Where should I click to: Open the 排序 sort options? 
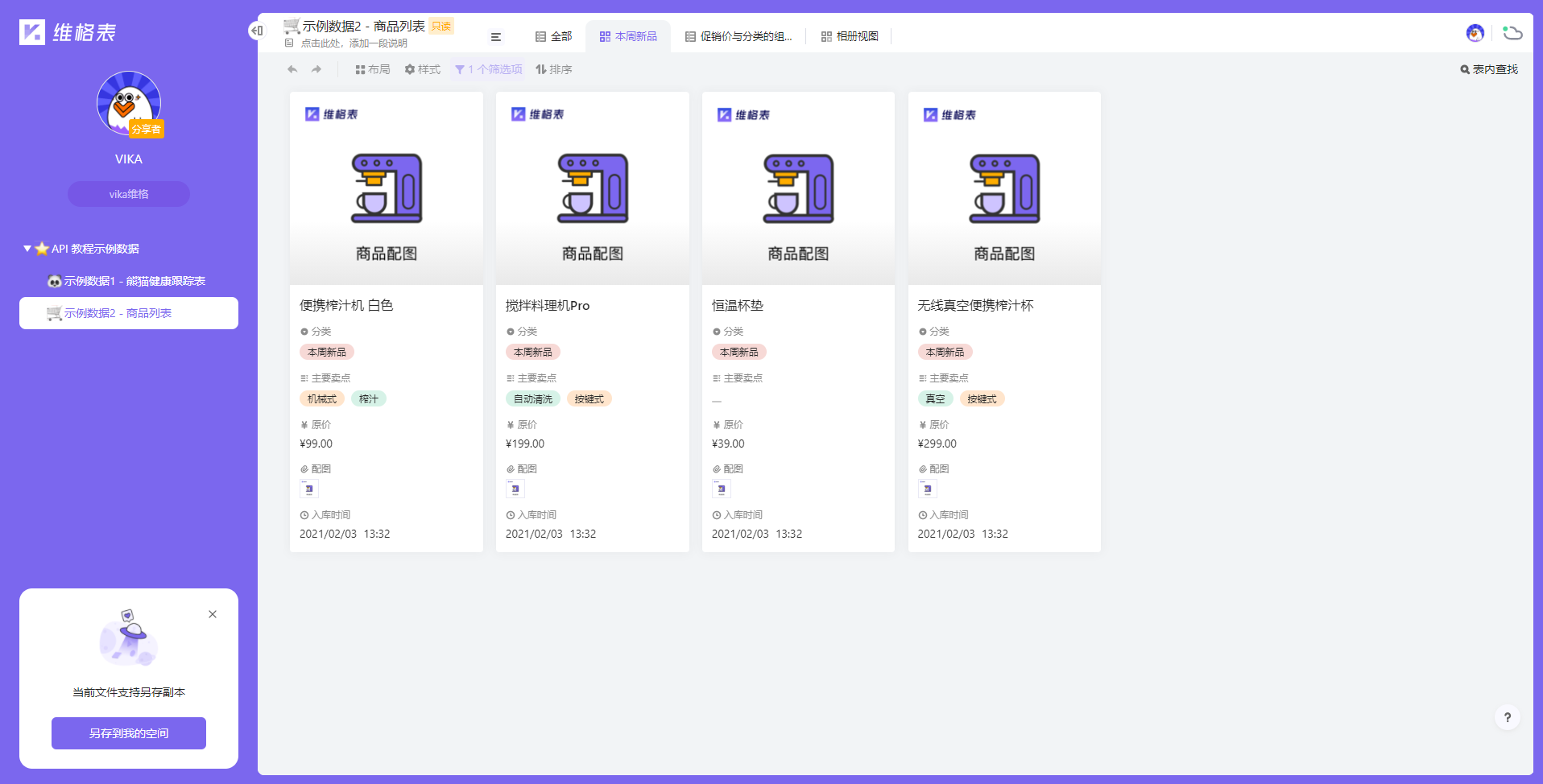(x=554, y=69)
